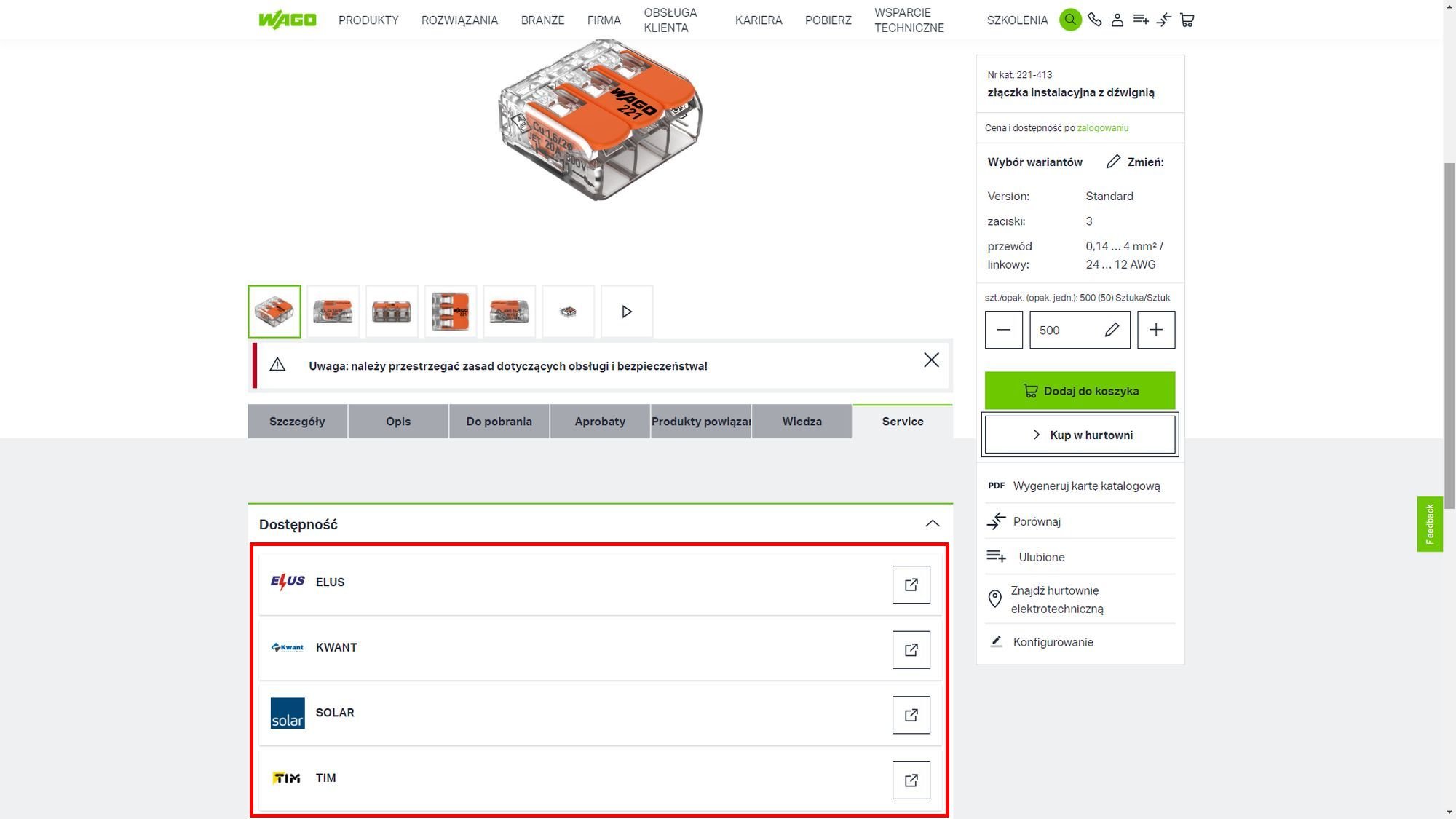Select the Service tab

903,422
